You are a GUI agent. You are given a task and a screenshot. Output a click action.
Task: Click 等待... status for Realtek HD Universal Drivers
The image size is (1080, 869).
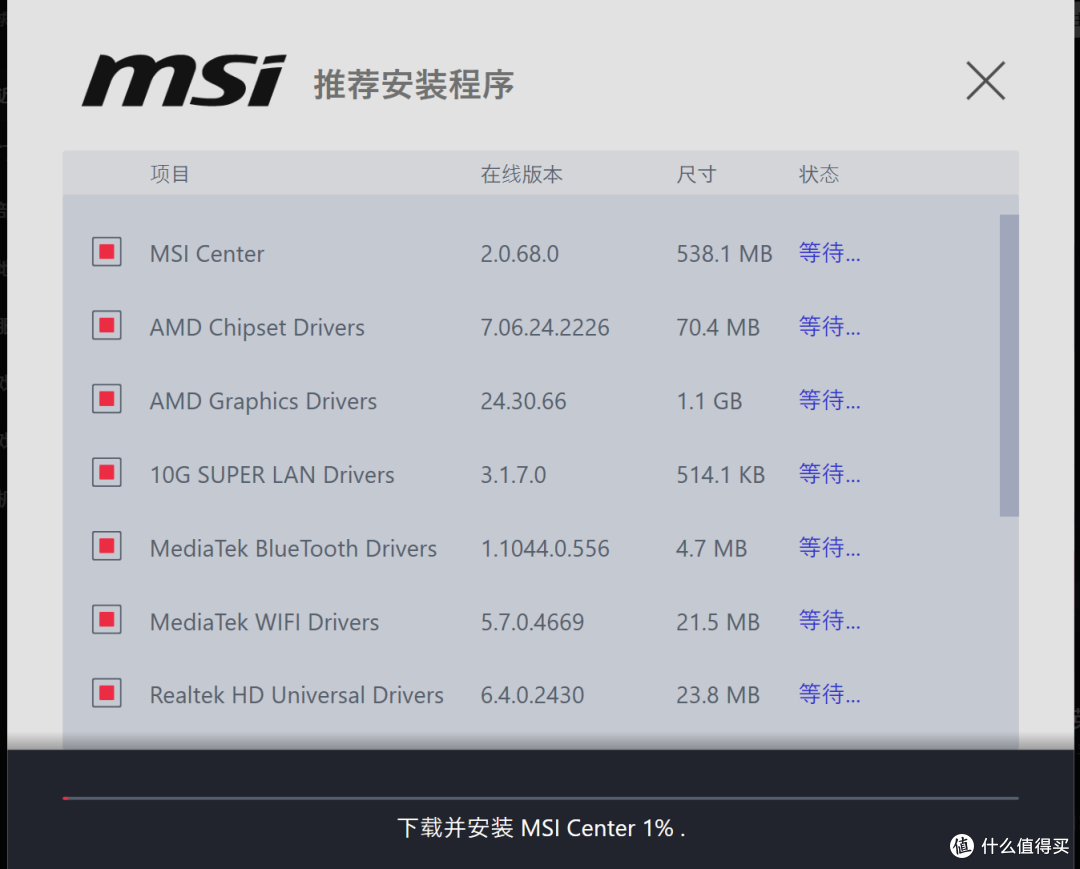click(x=829, y=694)
